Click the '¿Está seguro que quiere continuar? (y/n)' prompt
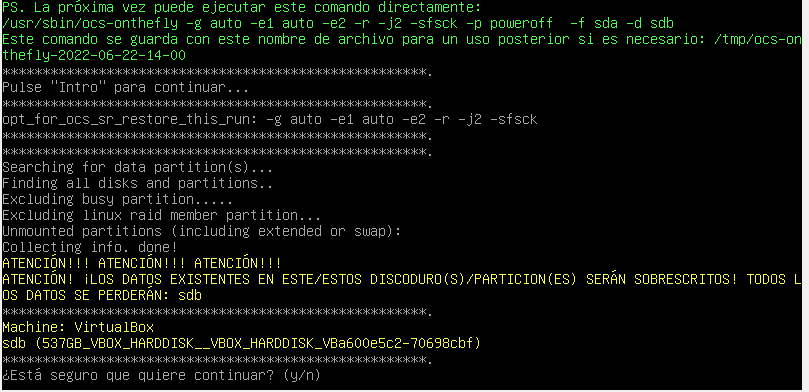 [x=161, y=375]
